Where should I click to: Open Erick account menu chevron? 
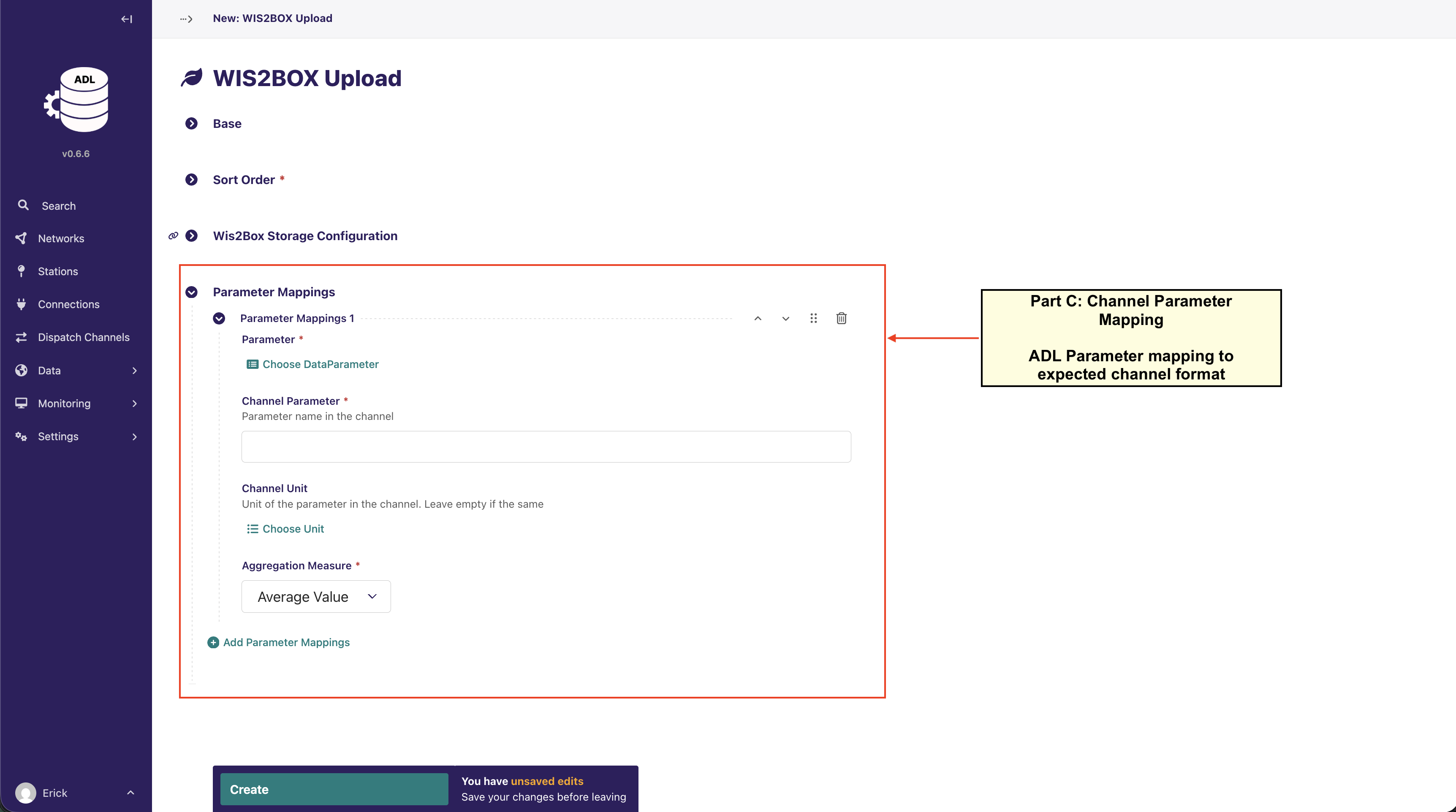(x=130, y=793)
